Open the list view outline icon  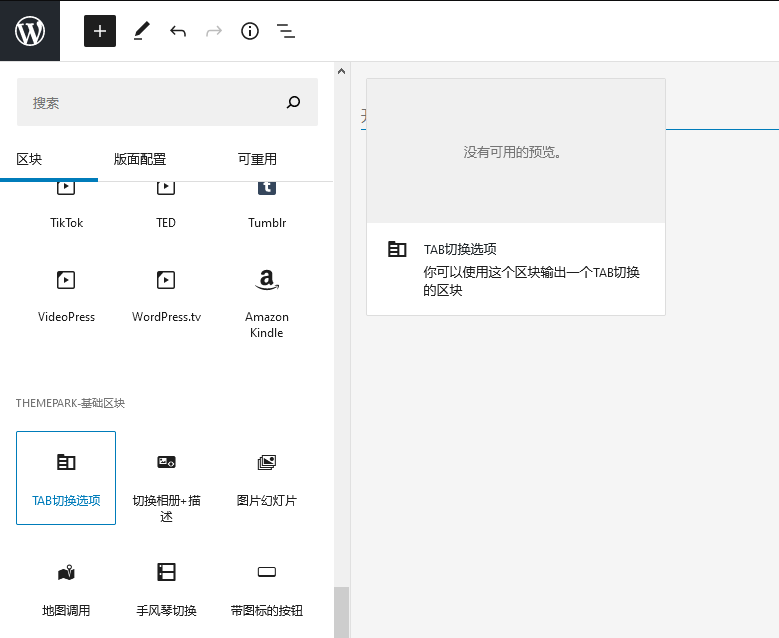[286, 31]
